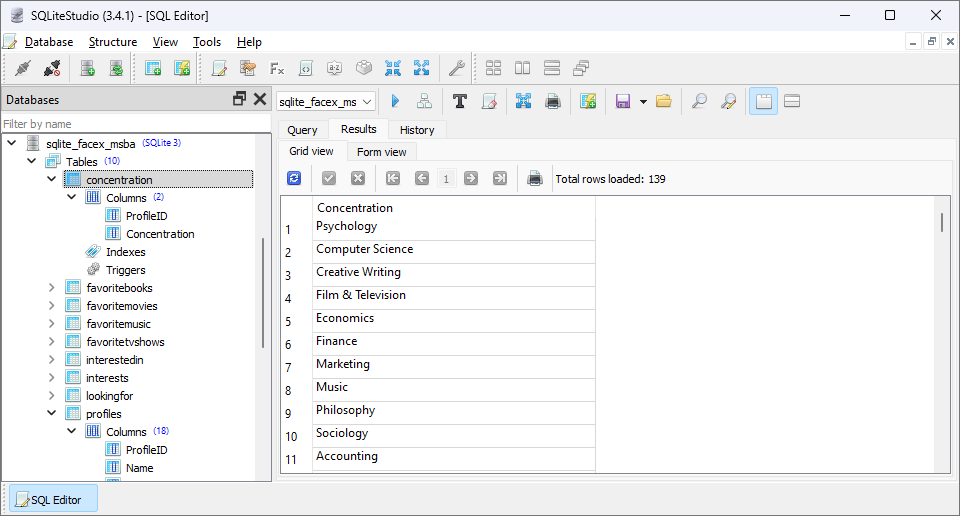
Task: Execute query with the blue play icon
Action: pos(395,101)
